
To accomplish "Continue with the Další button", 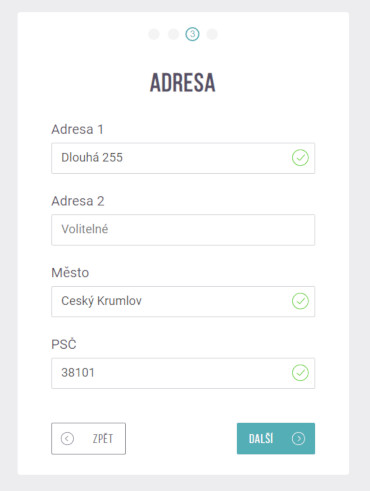I will (x=276, y=439).
